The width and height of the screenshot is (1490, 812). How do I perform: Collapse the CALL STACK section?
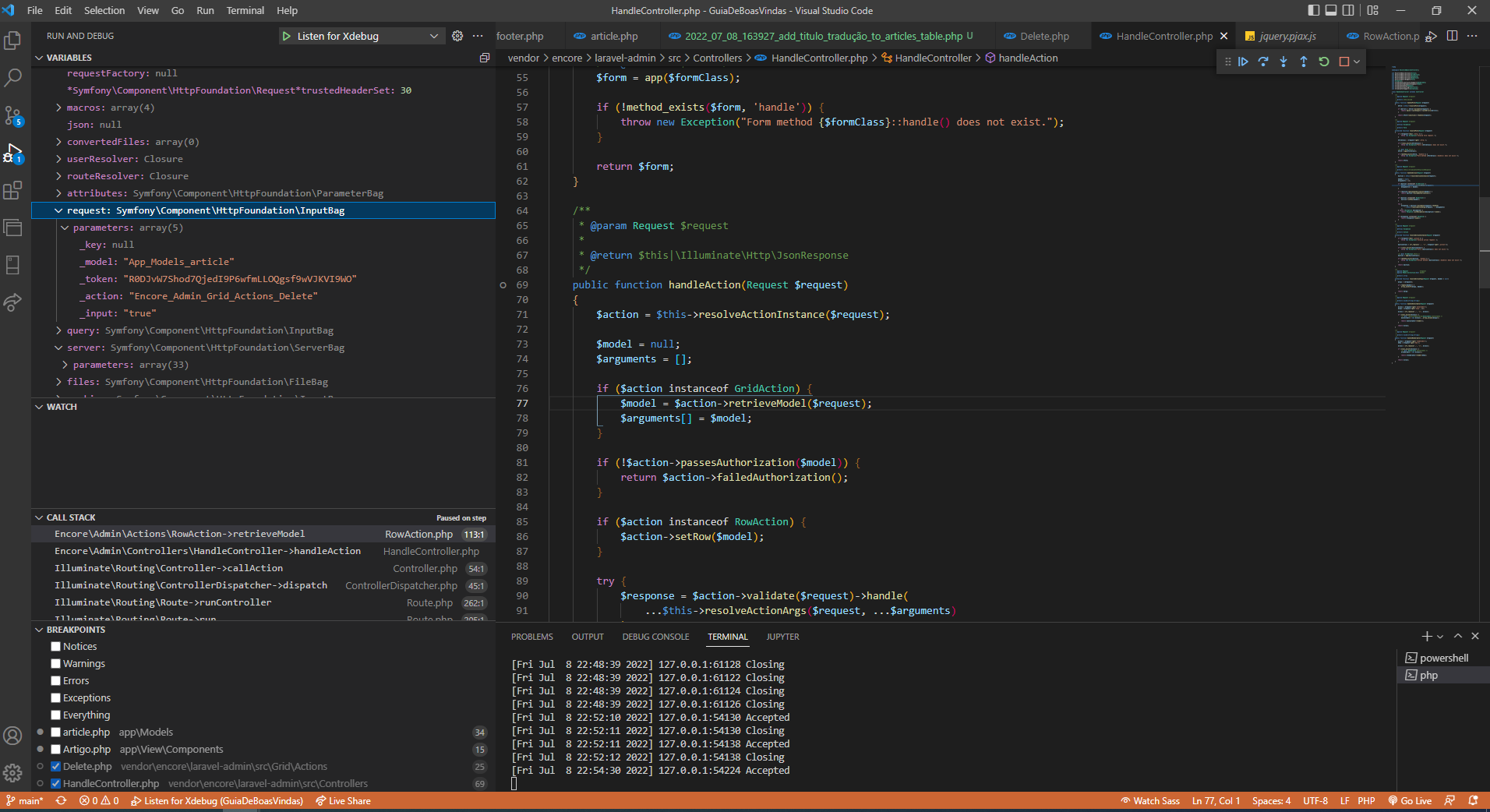pos(71,517)
